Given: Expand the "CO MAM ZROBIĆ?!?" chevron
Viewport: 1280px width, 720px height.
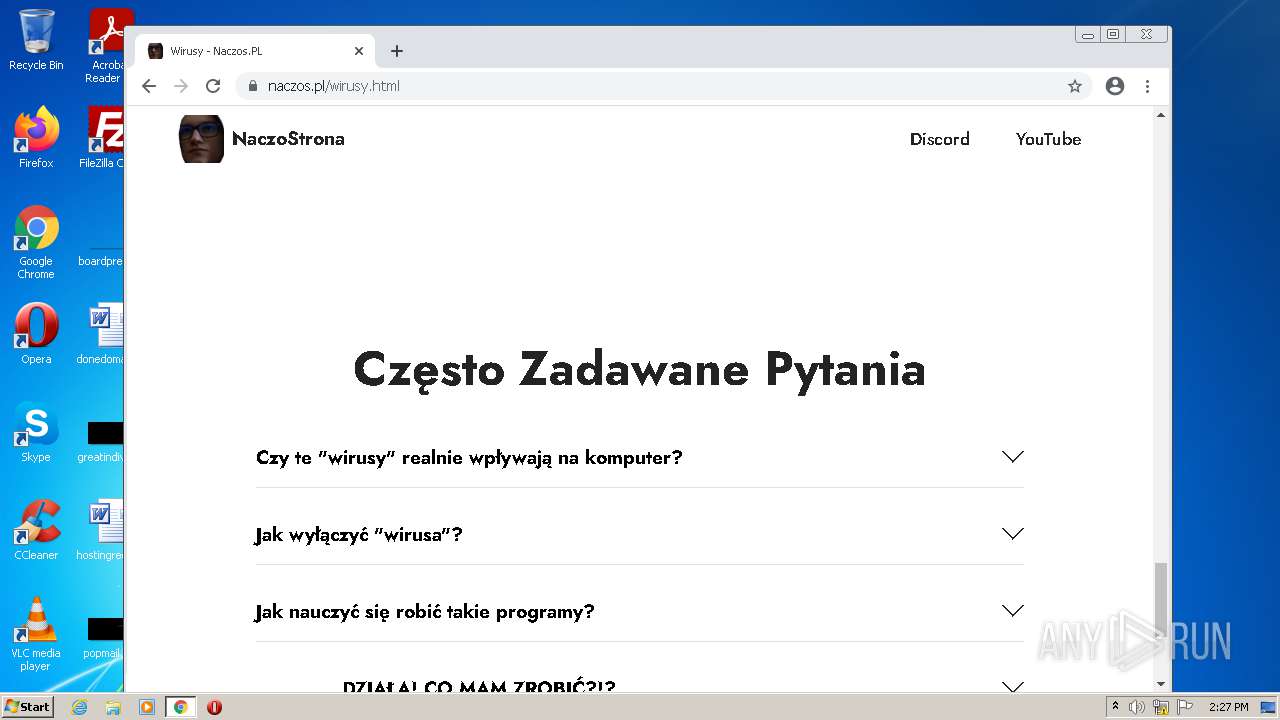Looking at the screenshot, I should [x=1013, y=687].
